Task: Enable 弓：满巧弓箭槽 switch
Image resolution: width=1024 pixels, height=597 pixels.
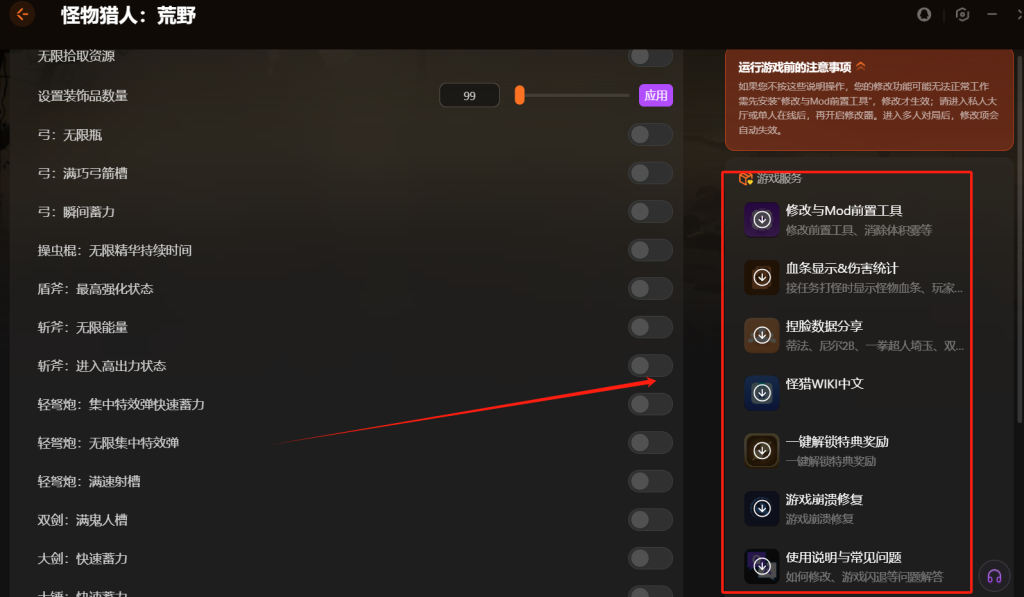Action: 650,173
